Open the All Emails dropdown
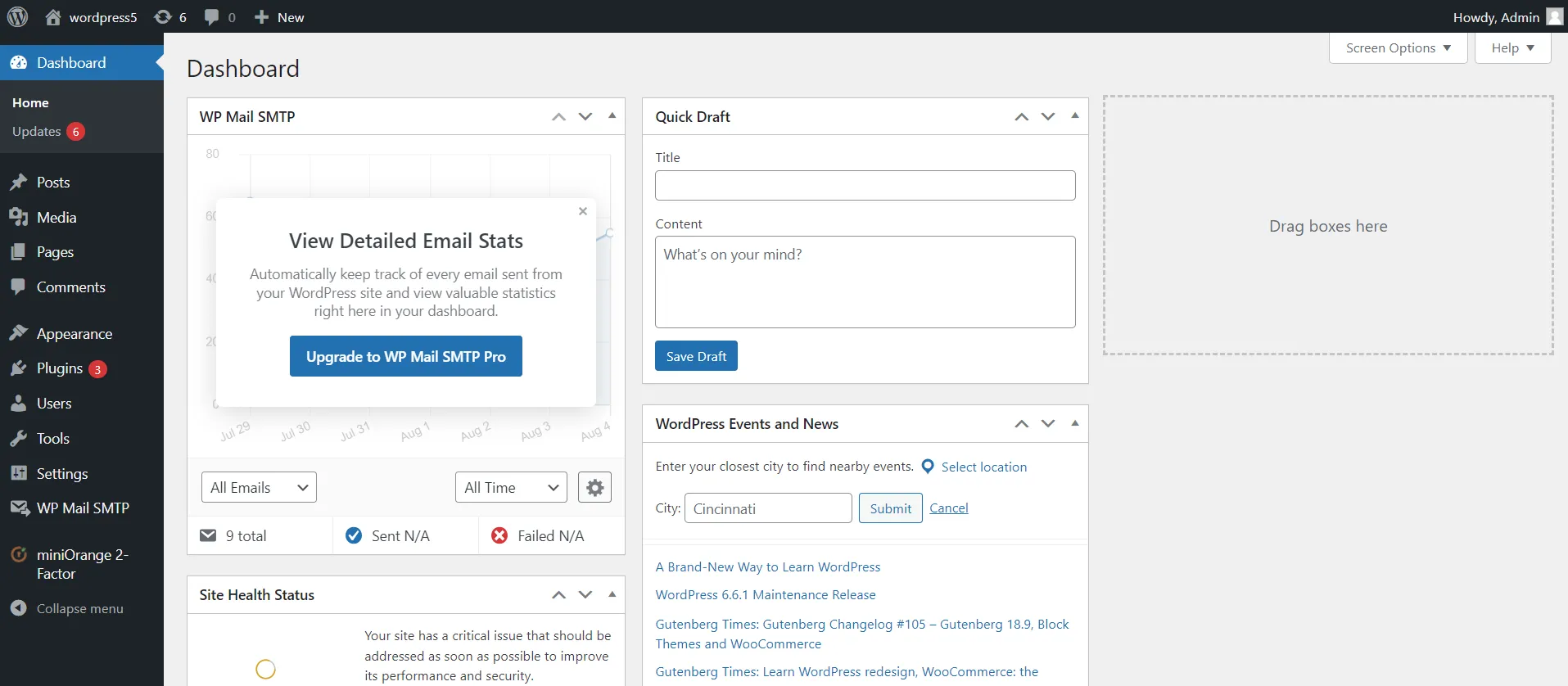The height and width of the screenshot is (686, 1568). (259, 488)
